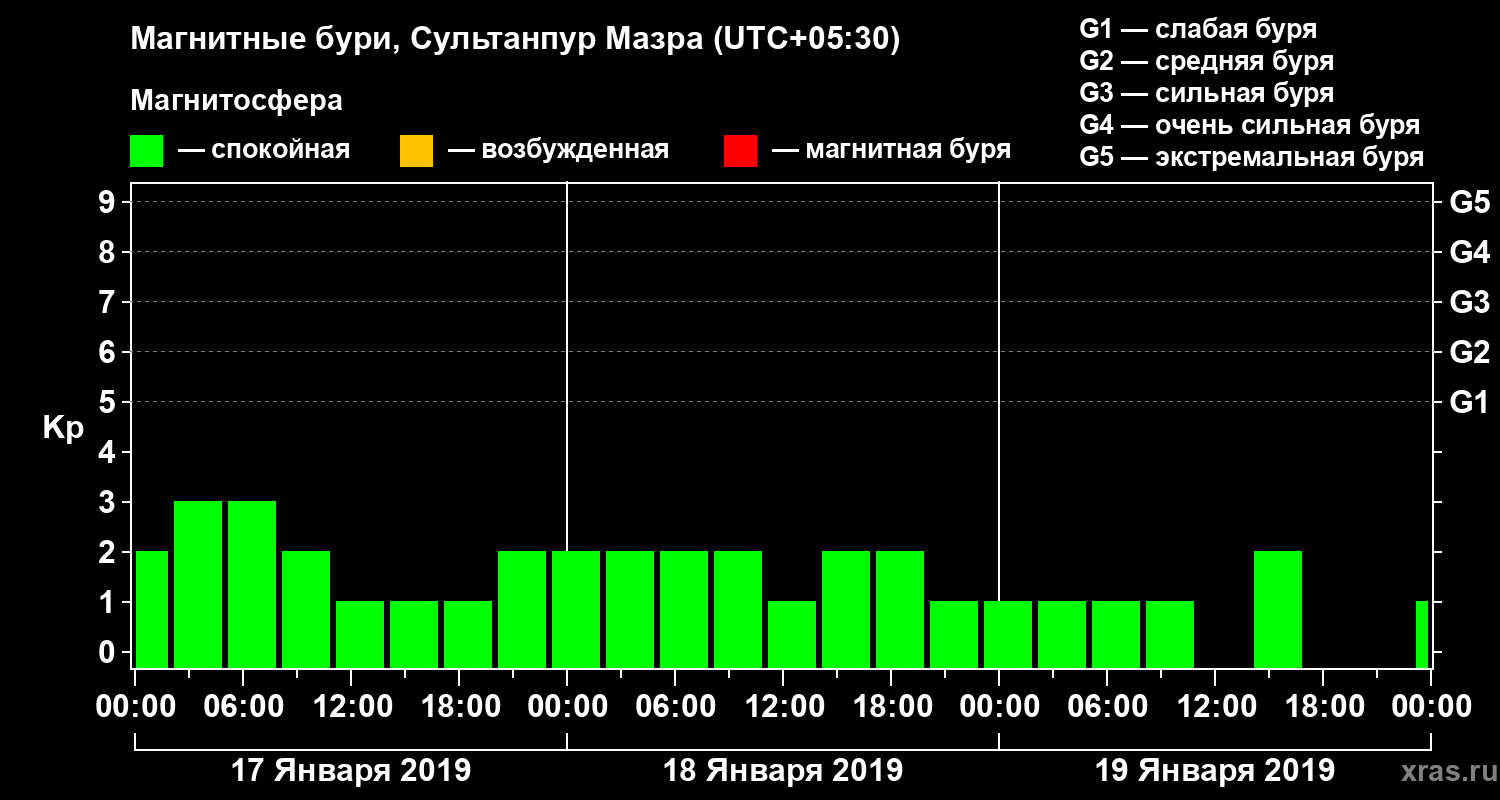Click the Kp 1 bar at 12:00–15:00, 17 Января
The width and height of the screenshot is (1500, 800).
coord(360,634)
